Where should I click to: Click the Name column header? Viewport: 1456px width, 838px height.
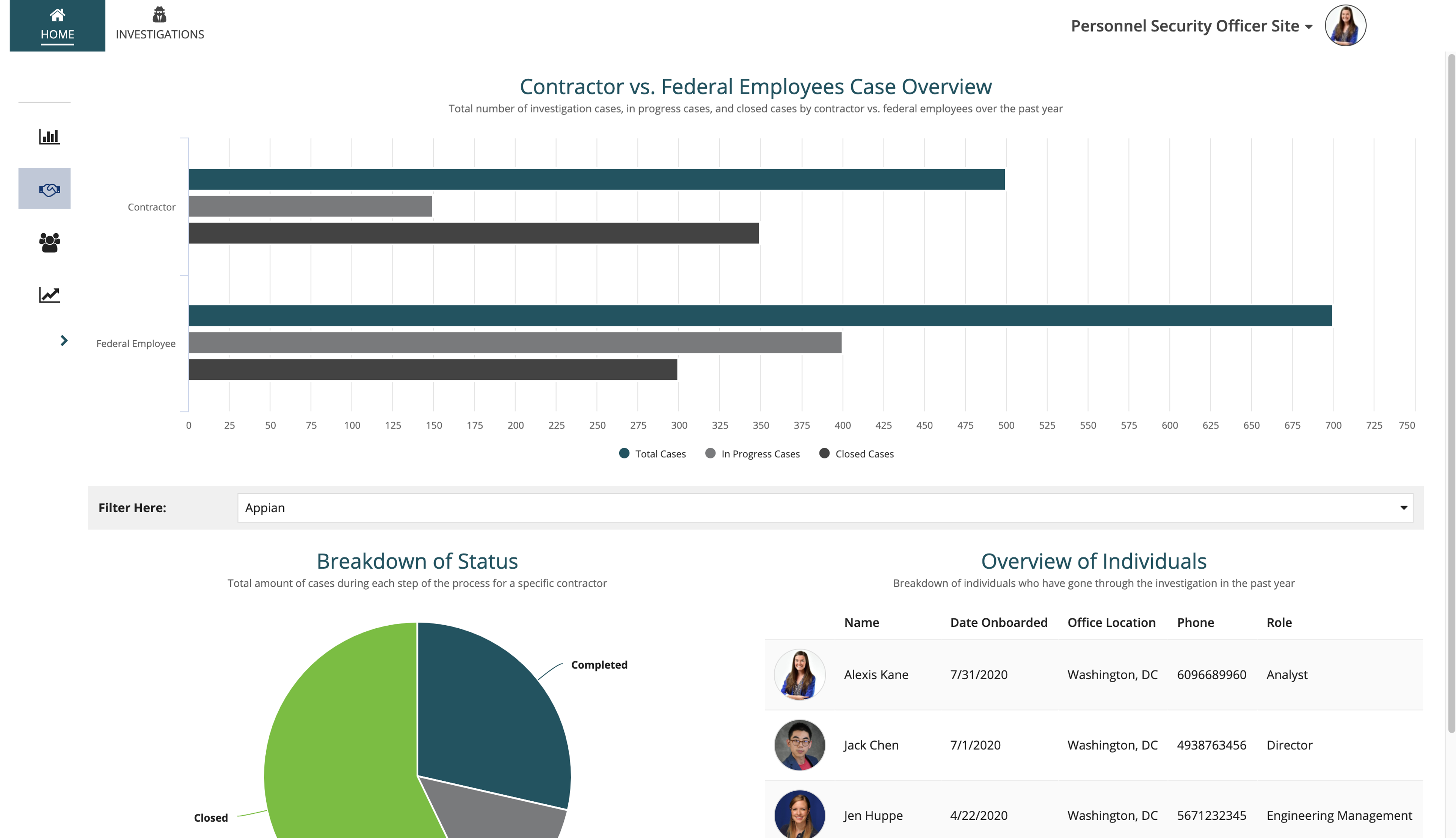coord(861,623)
